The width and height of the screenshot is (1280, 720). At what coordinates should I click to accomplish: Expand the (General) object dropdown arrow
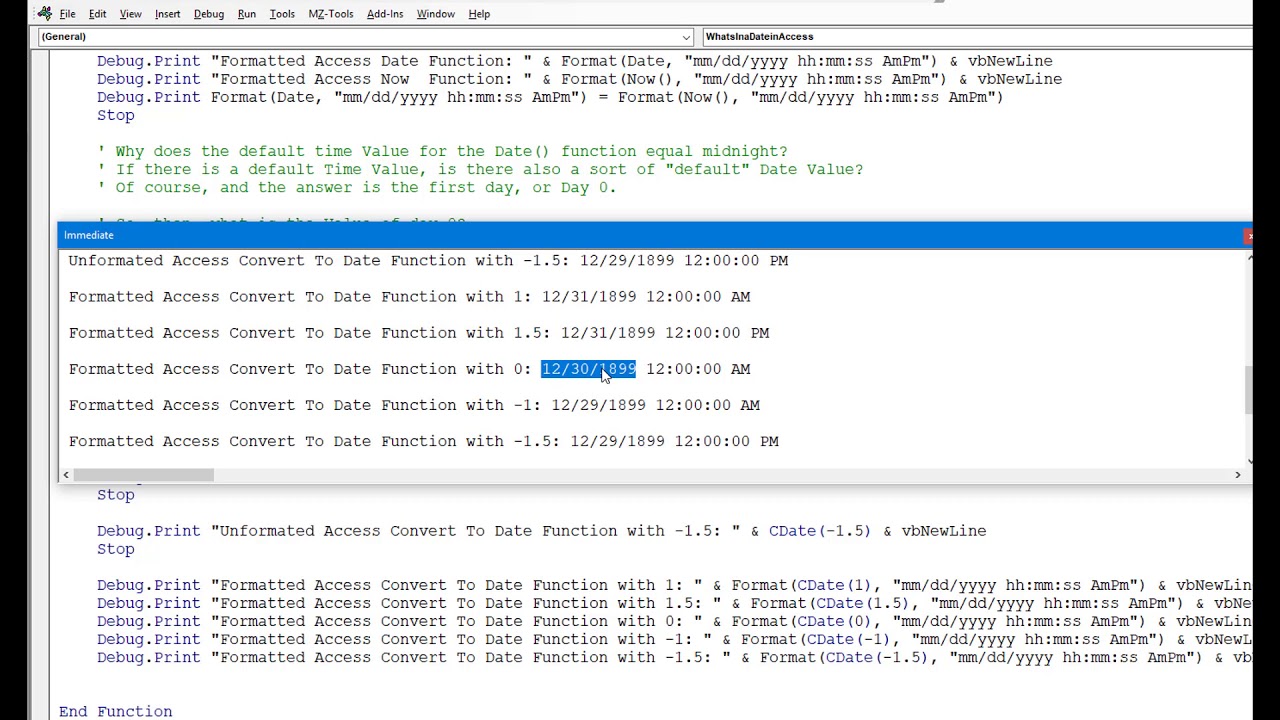tap(686, 37)
